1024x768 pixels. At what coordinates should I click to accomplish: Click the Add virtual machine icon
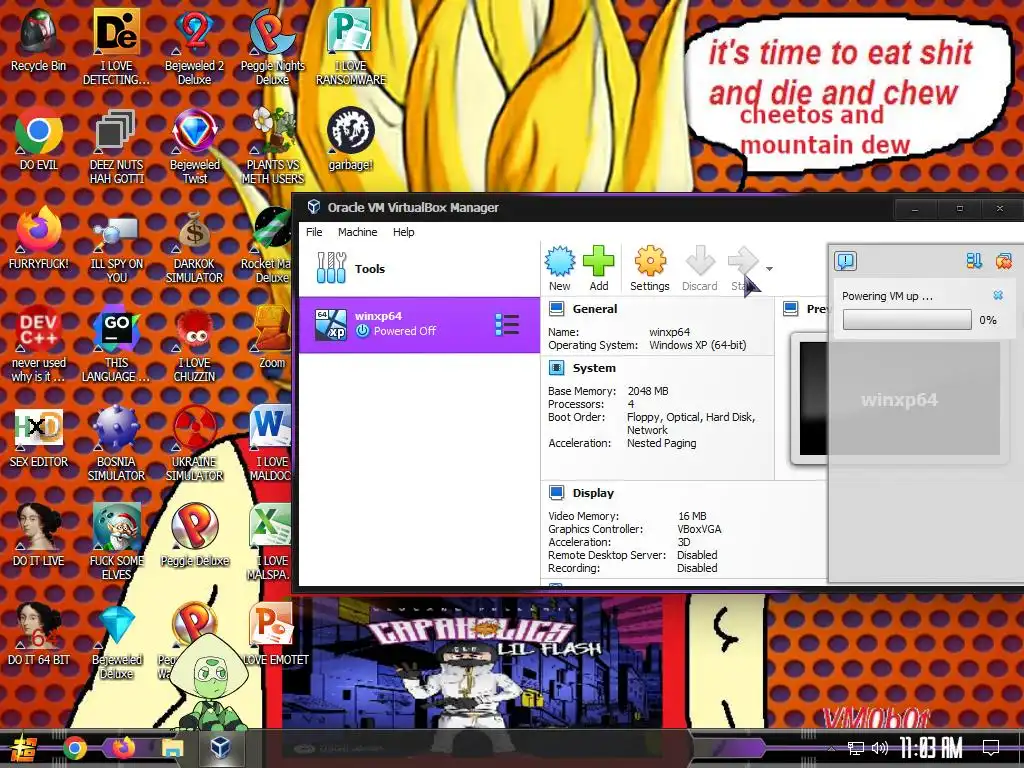click(x=598, y=268)
